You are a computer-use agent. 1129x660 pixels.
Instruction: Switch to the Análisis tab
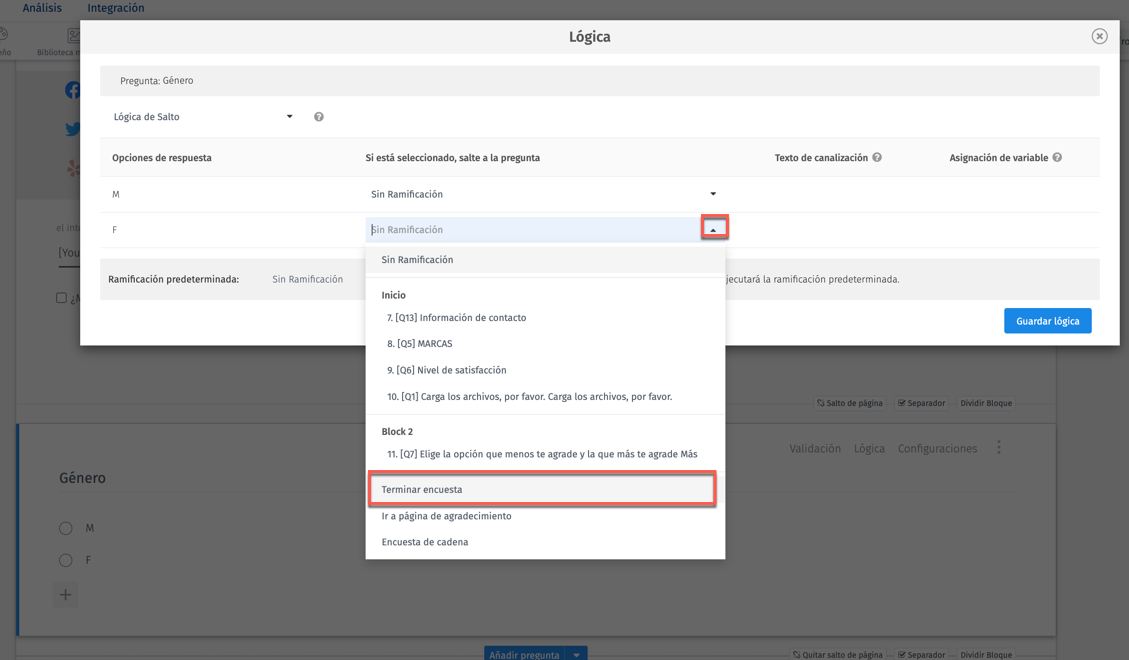coord(41,7)
